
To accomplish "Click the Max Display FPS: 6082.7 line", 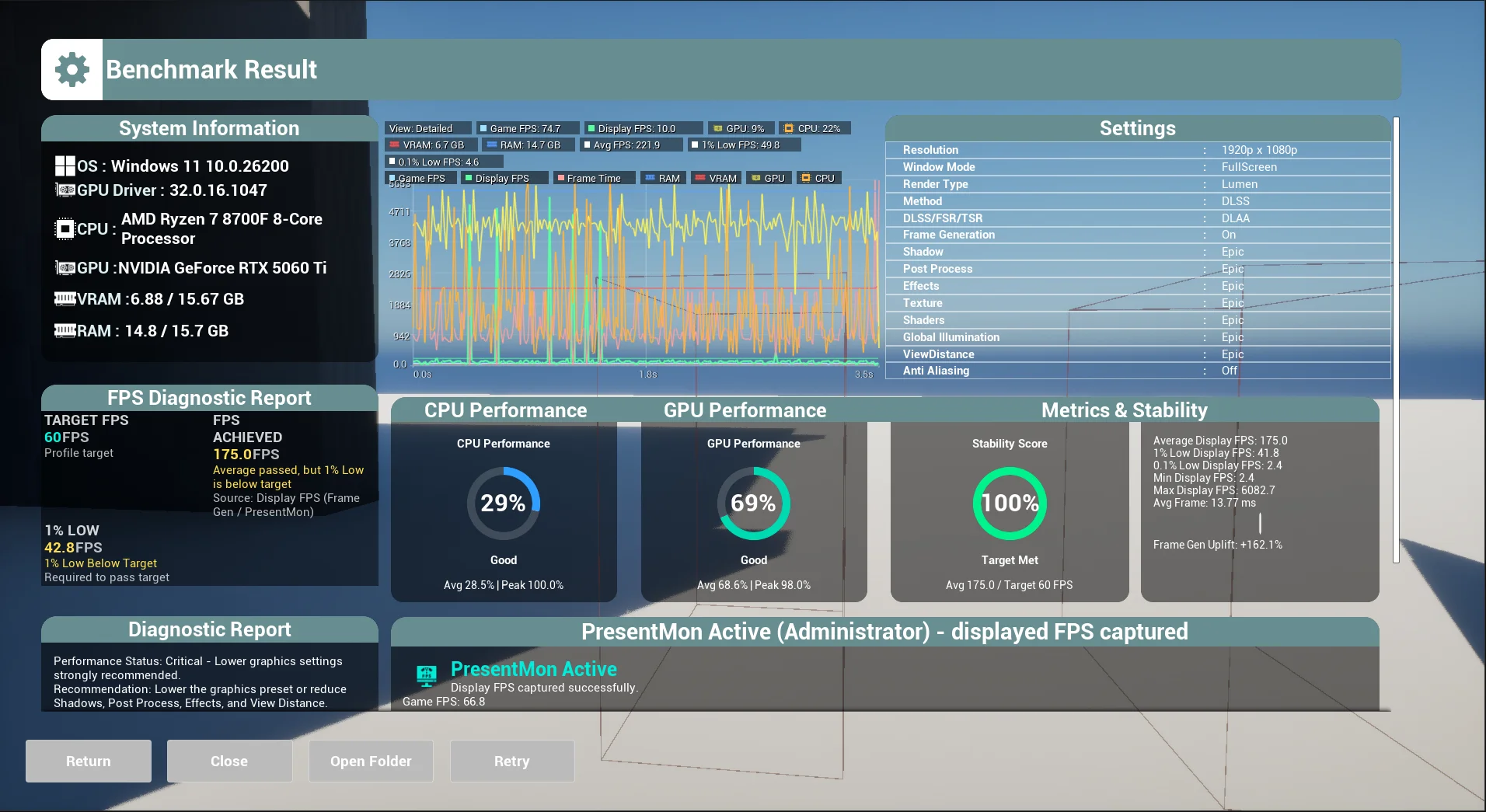I will click(1214, 490).
